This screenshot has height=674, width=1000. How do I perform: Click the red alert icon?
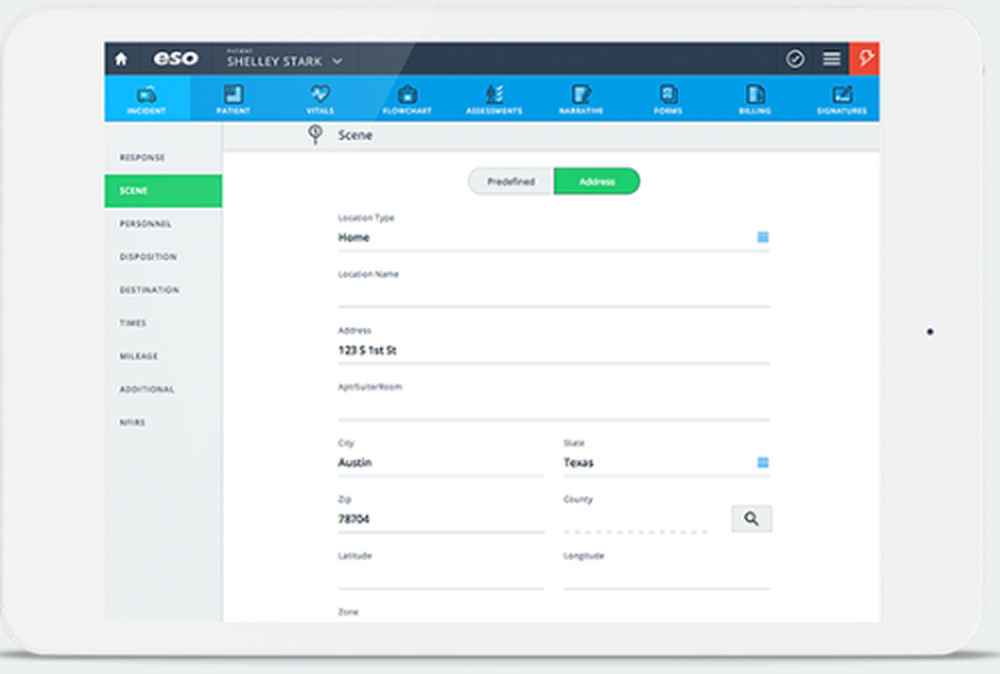coord(865,59)
